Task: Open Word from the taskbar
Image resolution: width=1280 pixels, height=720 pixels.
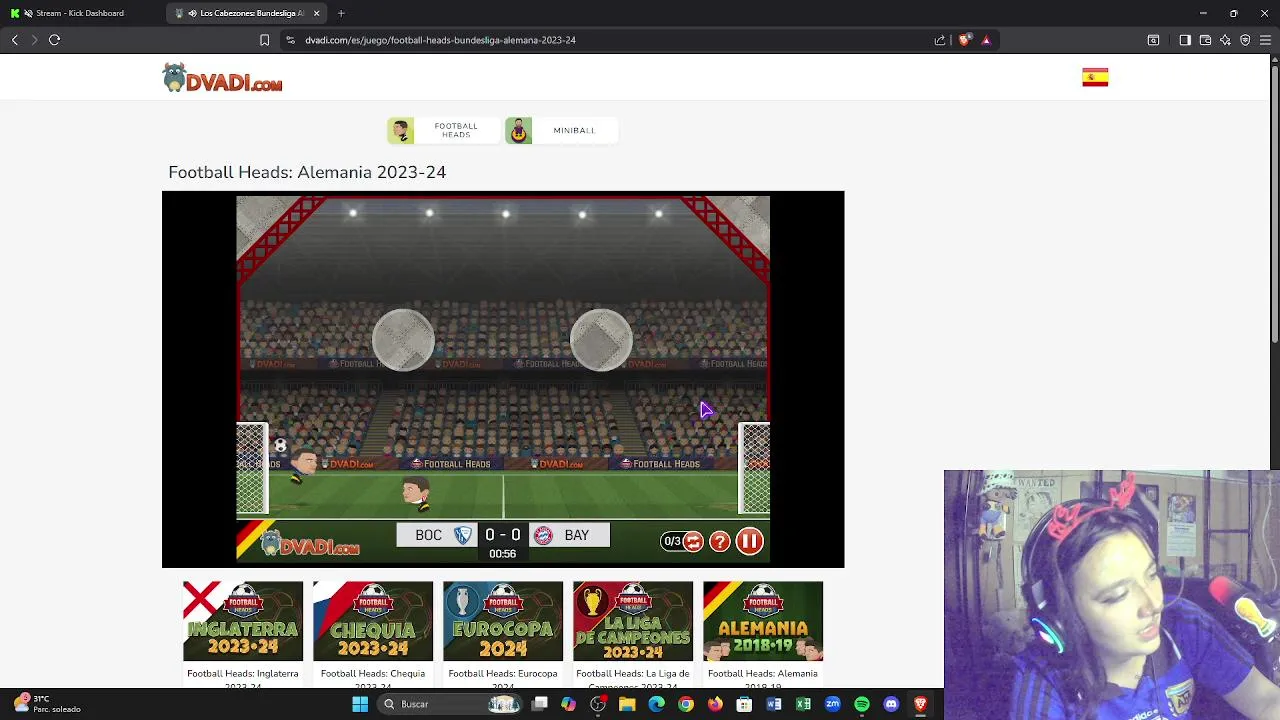Action: coord(774,704)
